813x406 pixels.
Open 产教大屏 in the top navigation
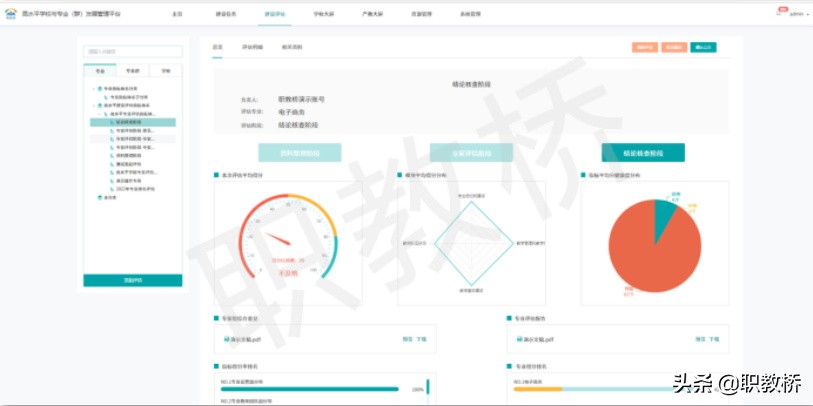372,15
